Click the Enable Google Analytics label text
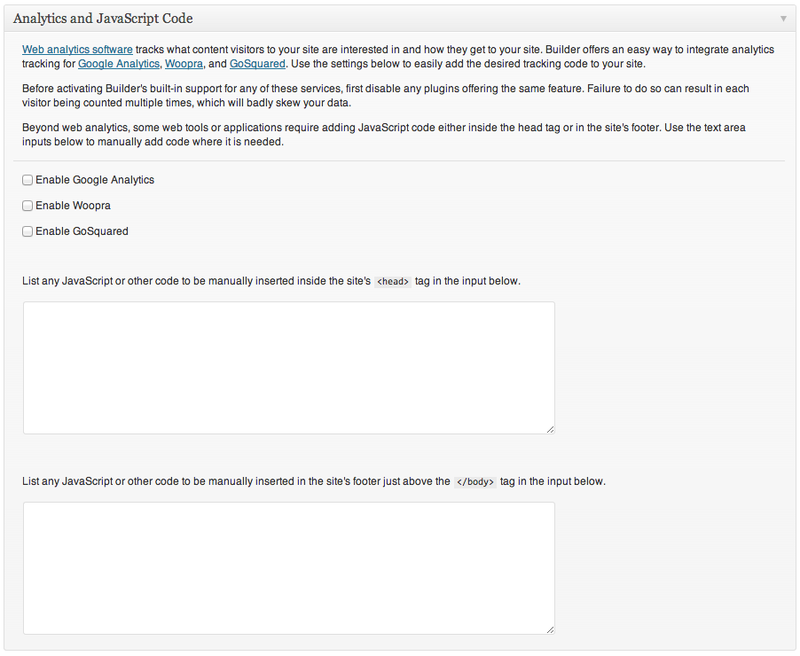800x656 pixels. pyautogui.click(x=95, y=180)
